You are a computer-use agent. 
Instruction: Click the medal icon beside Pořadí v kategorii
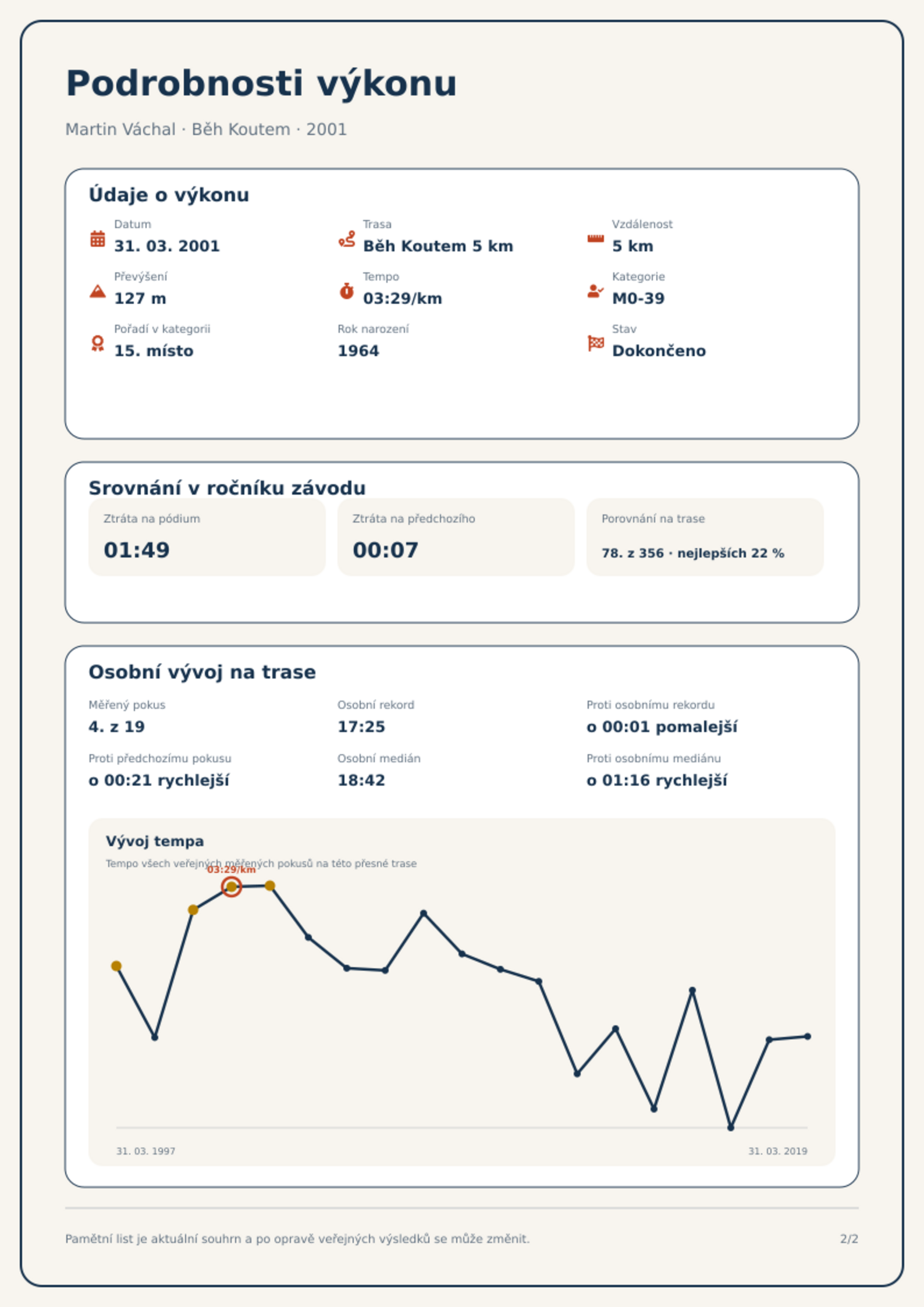pos(98,343)
